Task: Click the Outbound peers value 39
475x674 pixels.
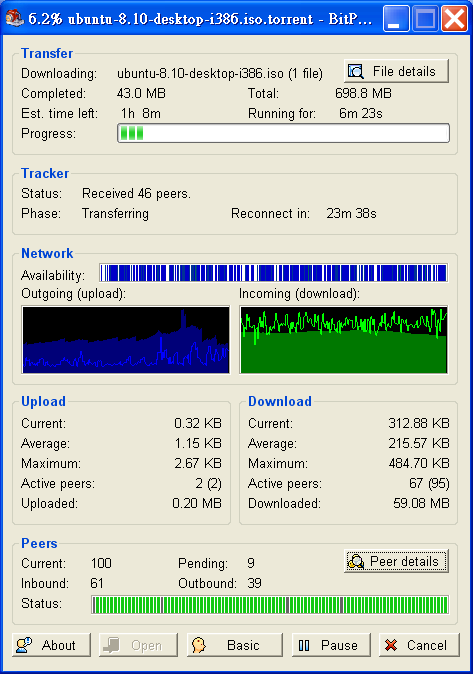Action: click(254, 583)
